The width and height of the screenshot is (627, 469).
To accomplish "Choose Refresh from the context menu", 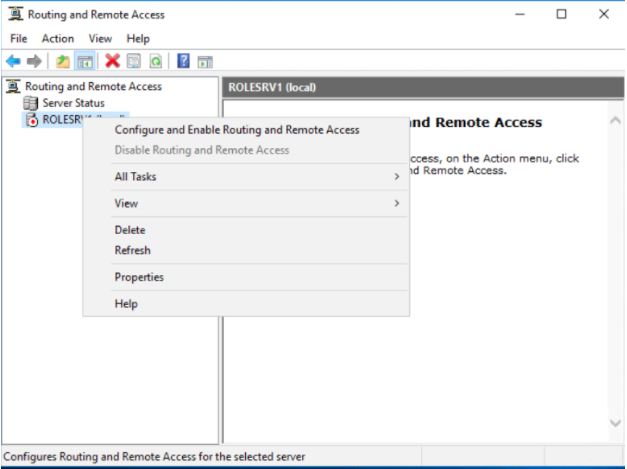I will 133,250.
